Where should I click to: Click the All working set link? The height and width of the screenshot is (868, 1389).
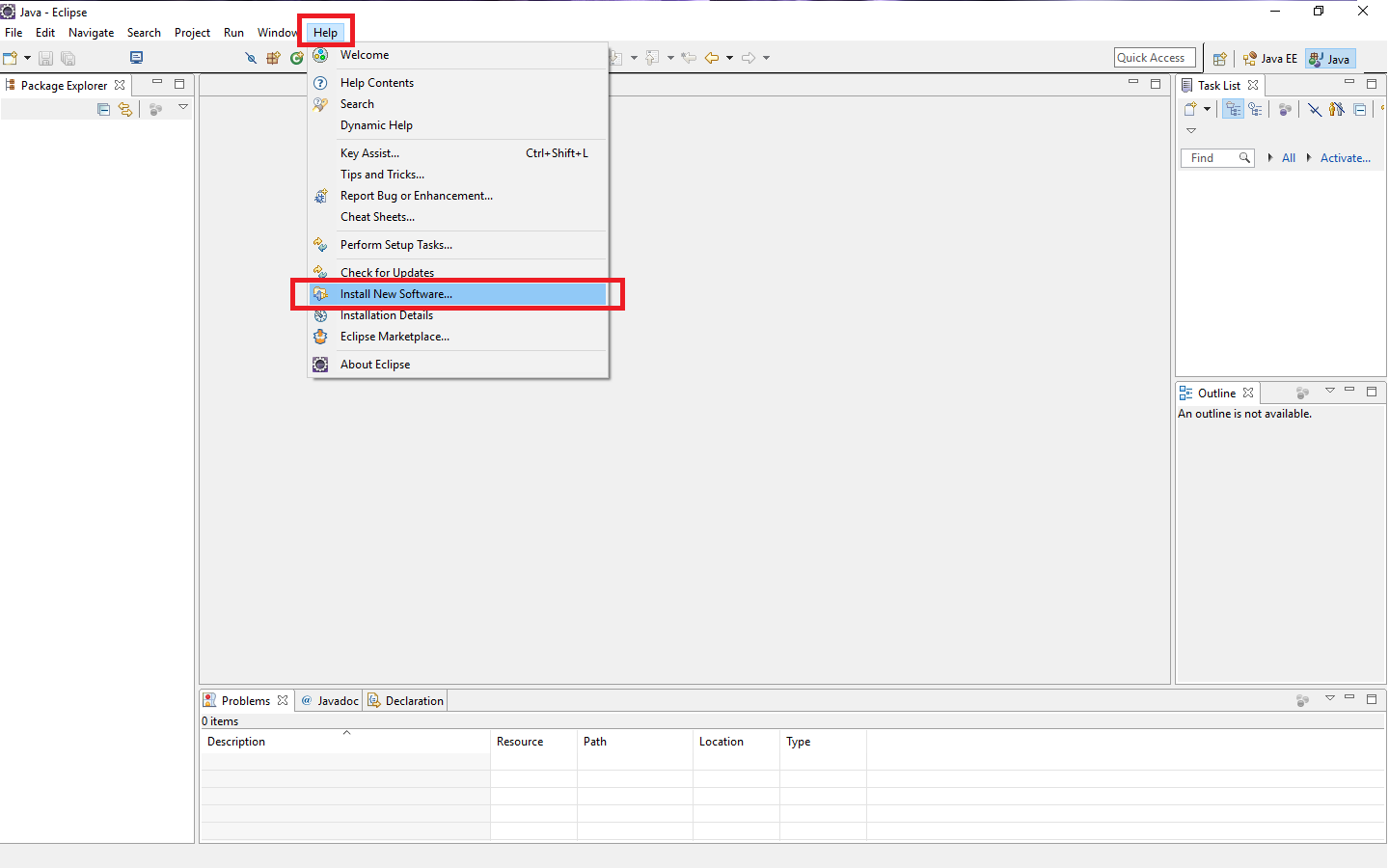coord(1289,158)
